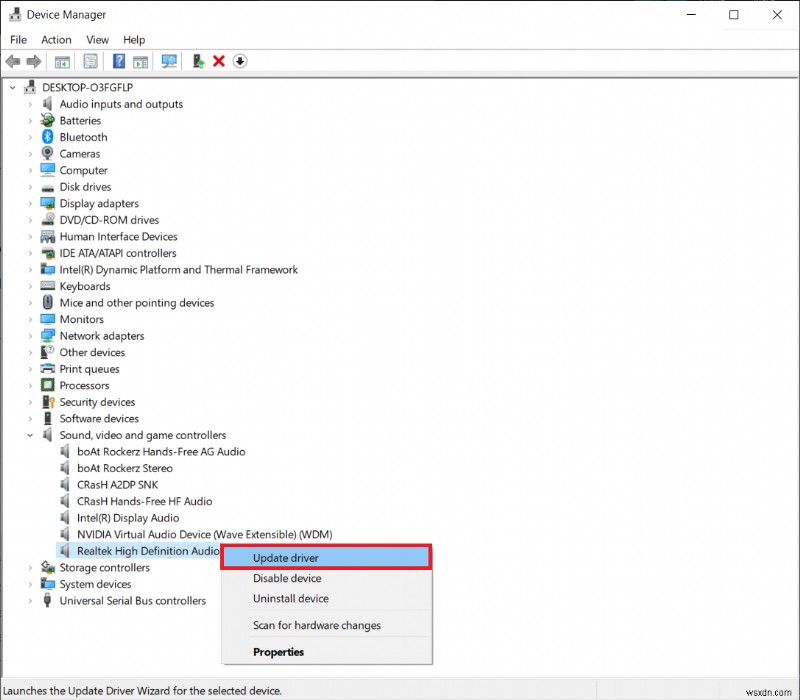Open the Action menu

click(x=55, y=40)
